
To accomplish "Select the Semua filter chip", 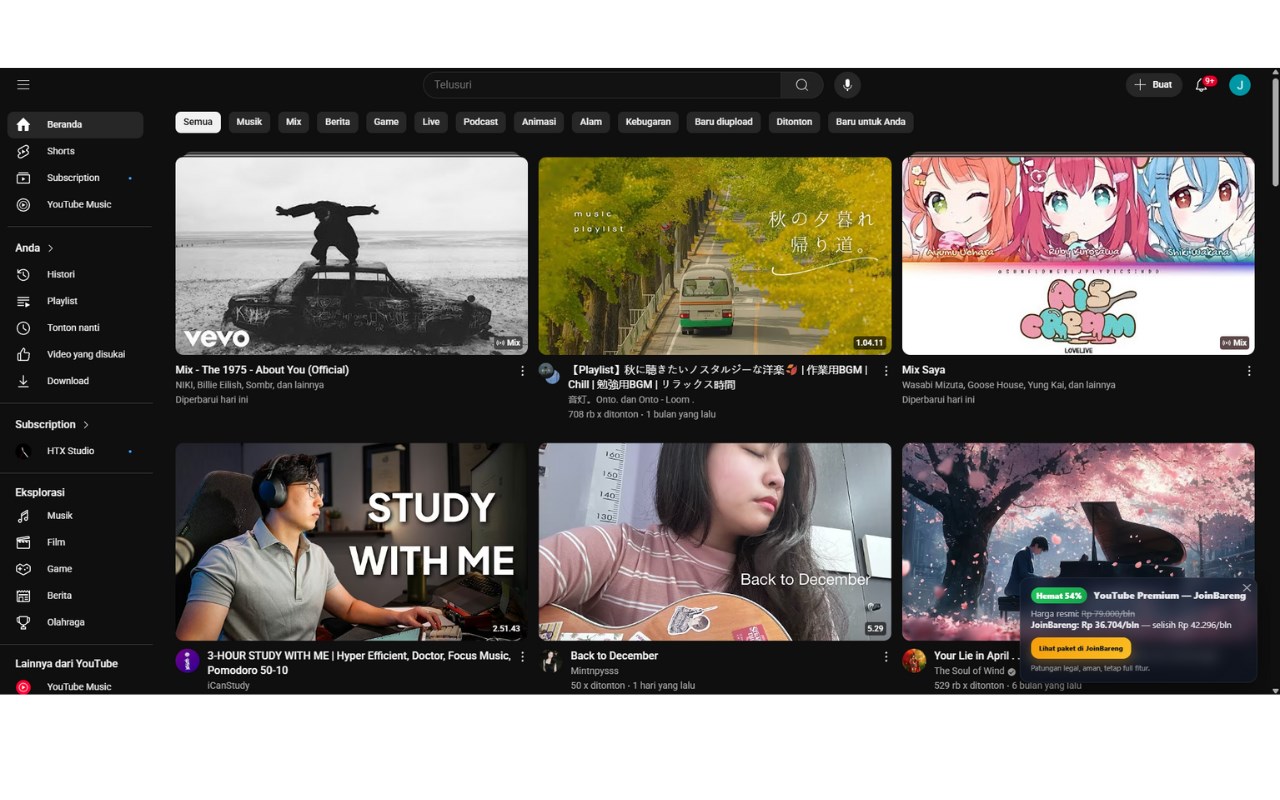I will tap(198, 122).
